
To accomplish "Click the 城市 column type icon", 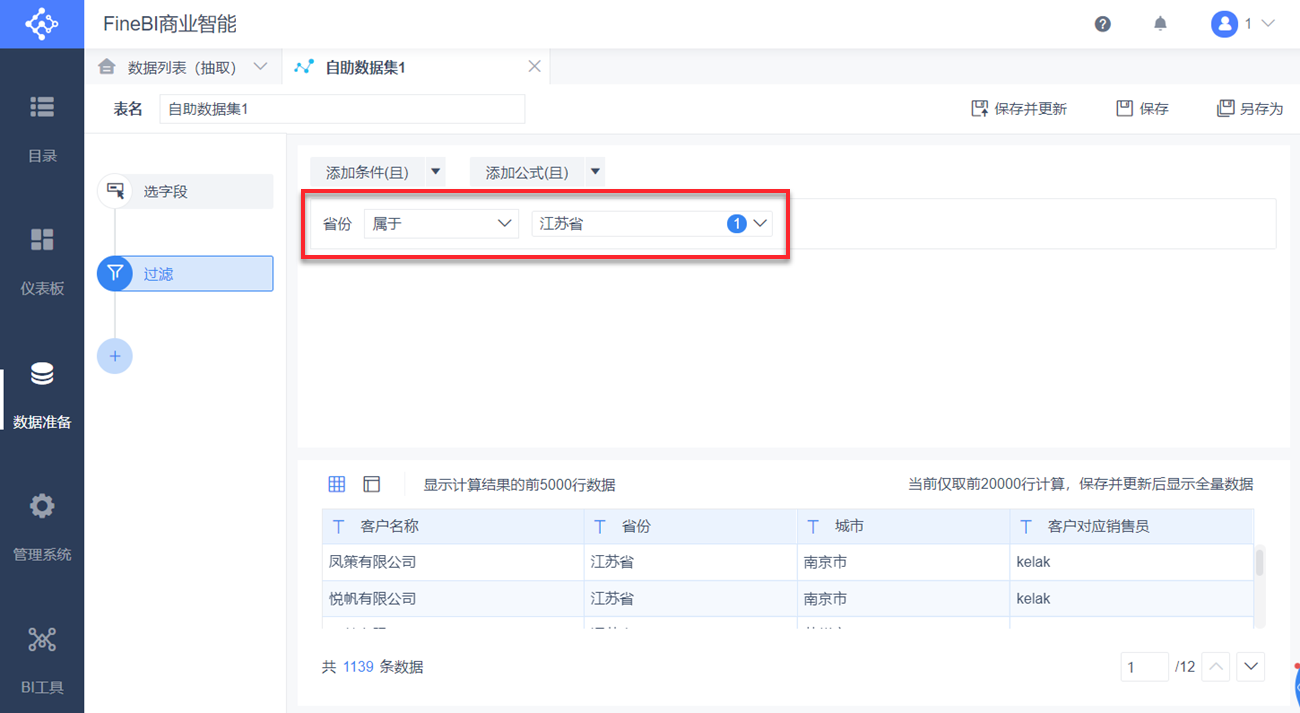I will (x=813, y=526).
